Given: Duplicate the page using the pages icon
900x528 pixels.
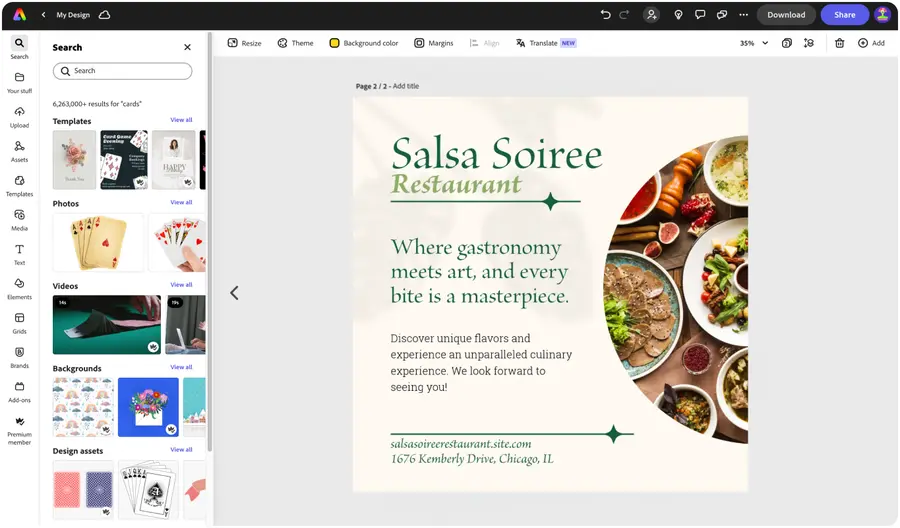Looking at the screenshot, I should pos(787,43).
